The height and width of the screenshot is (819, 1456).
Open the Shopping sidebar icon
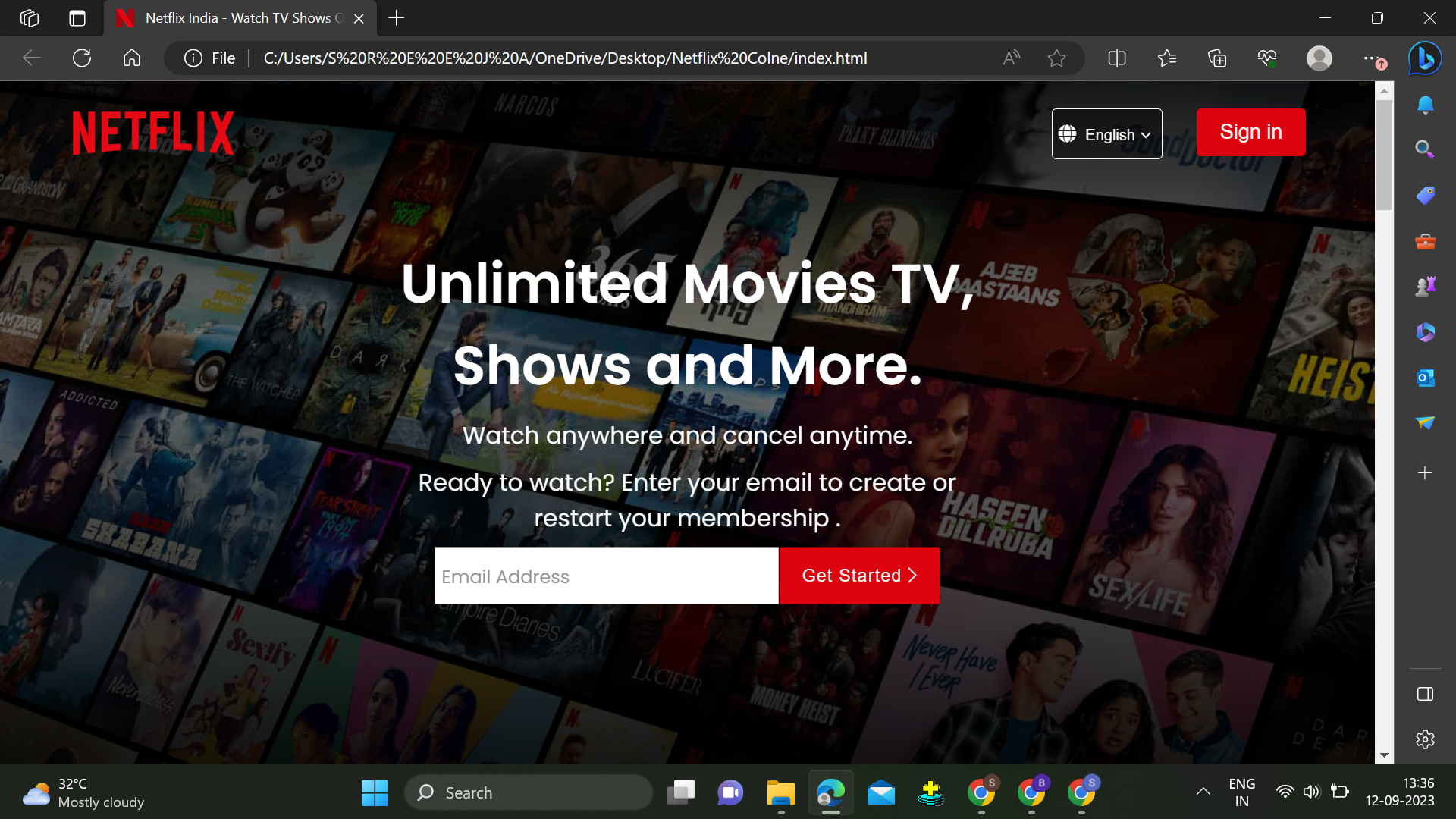click(x=1423, y=195)
